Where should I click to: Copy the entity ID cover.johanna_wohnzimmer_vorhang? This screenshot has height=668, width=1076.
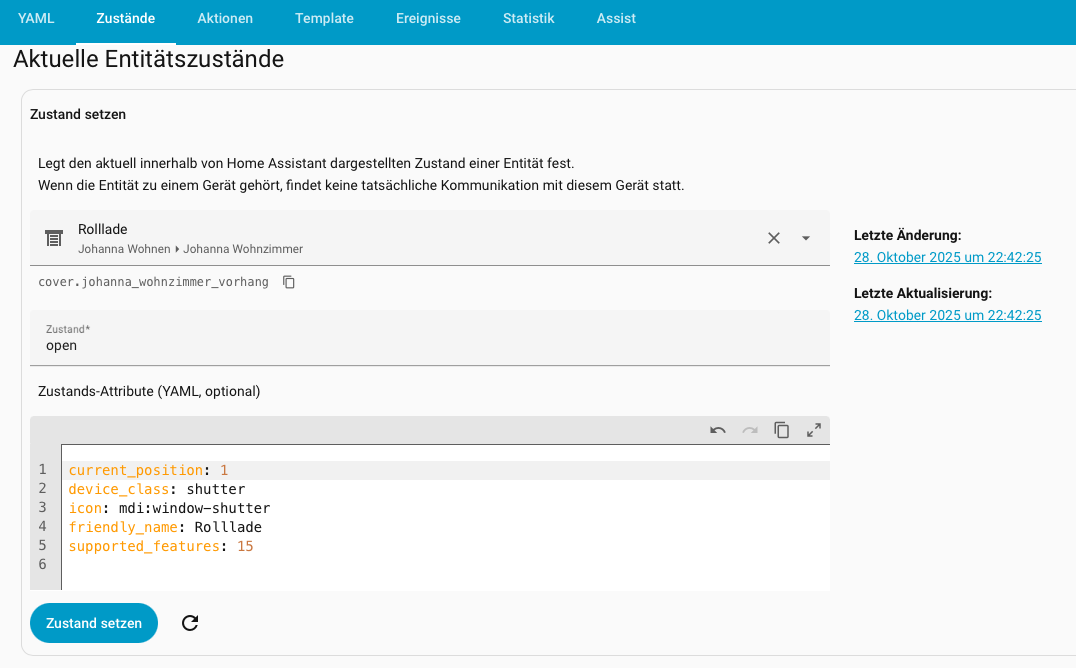(289, 282)
